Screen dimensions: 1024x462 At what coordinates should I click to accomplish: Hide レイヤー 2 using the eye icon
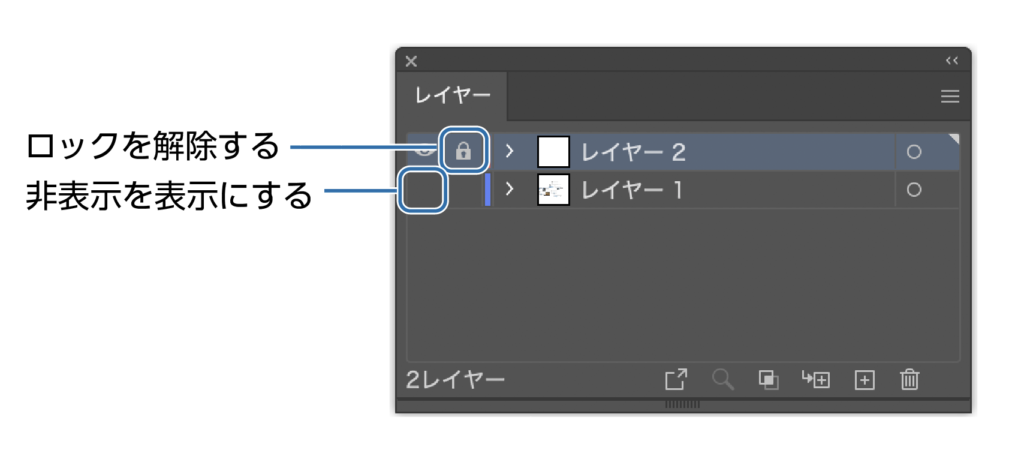click(x=424, y=151)
